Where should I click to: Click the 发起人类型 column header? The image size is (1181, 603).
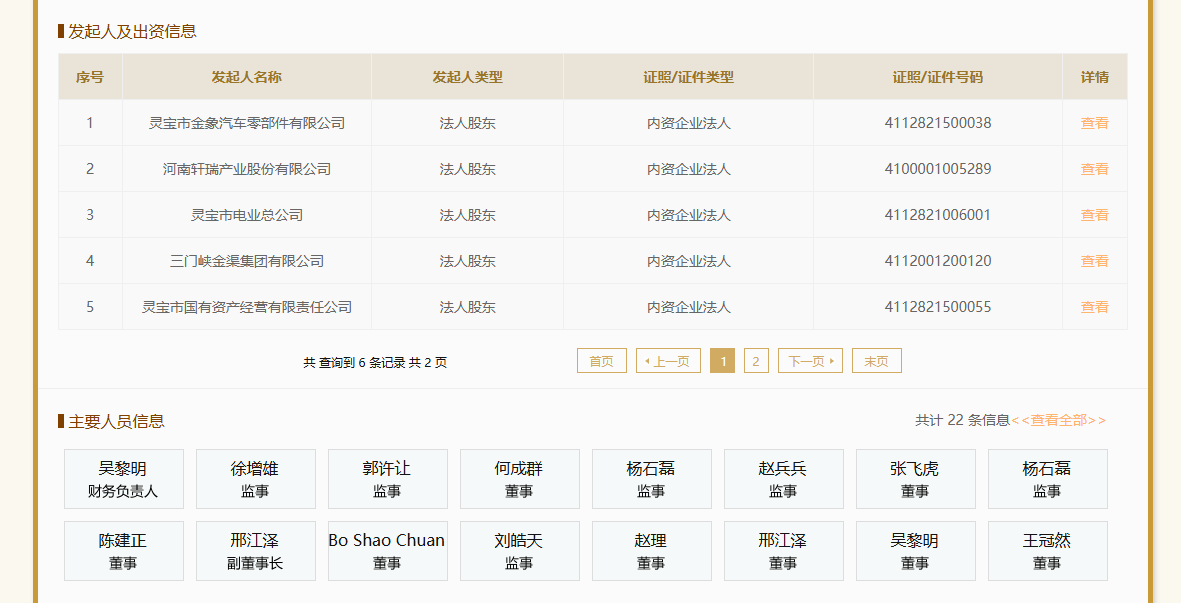[468, 77]
